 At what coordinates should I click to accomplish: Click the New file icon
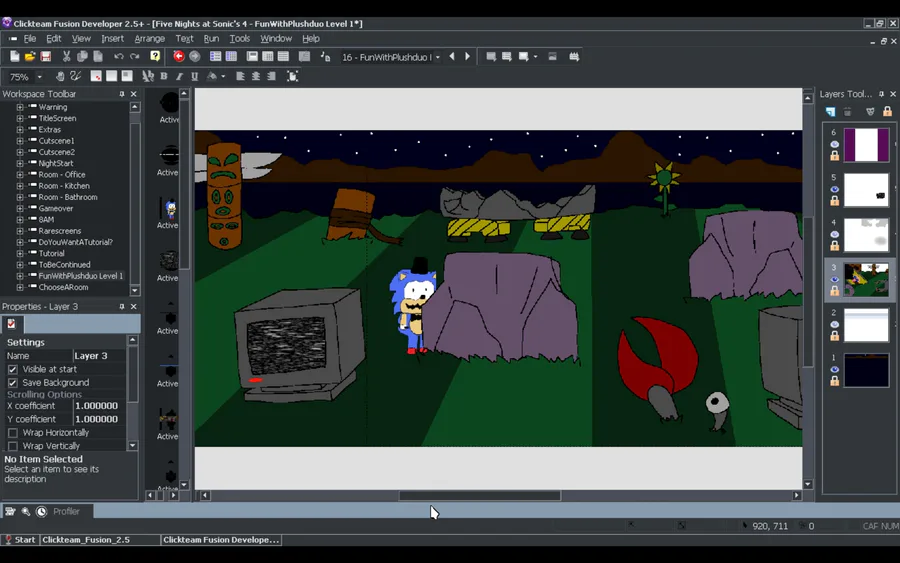click(14, 56)
